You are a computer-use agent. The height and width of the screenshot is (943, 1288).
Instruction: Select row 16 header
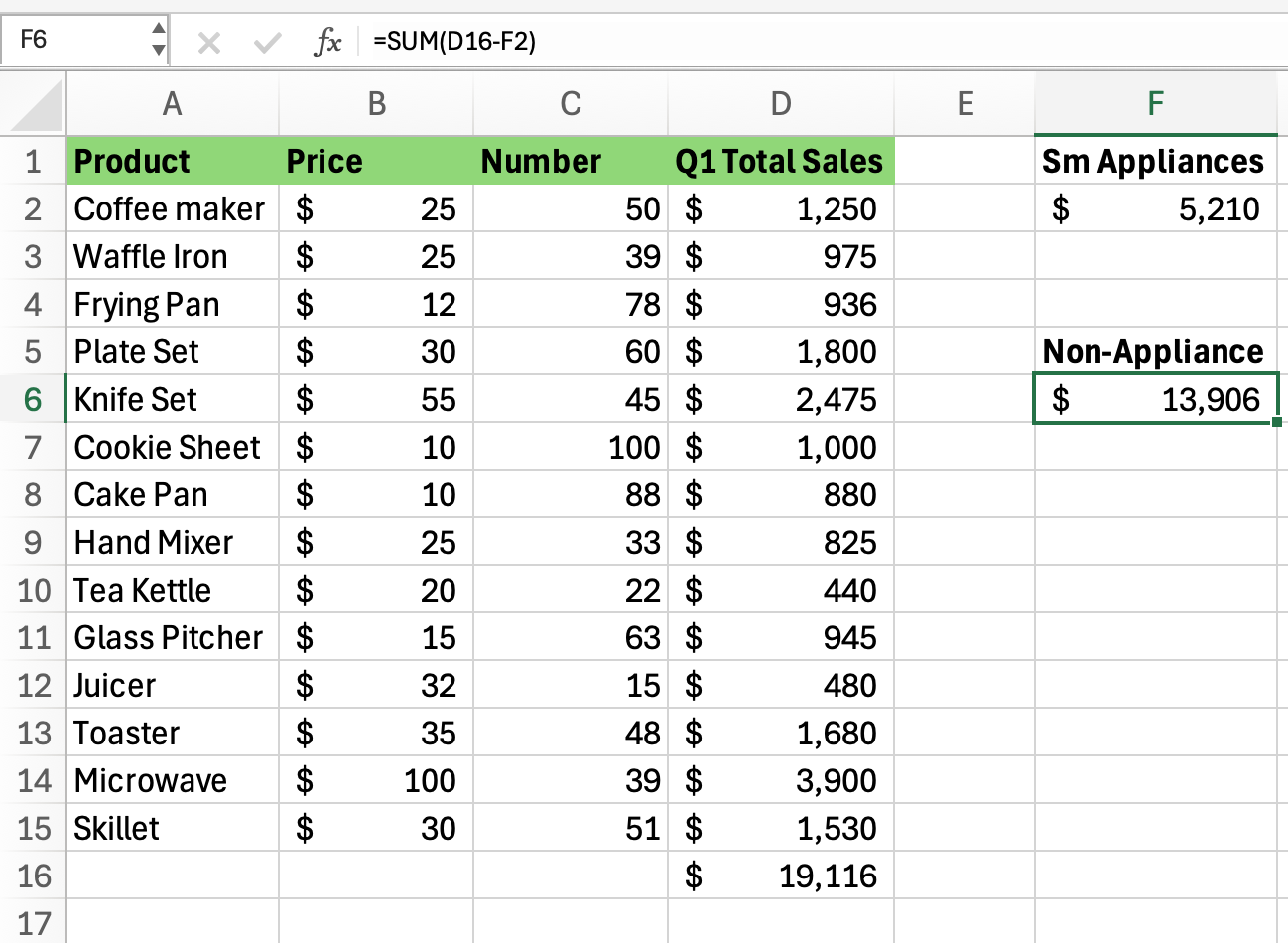33,876
